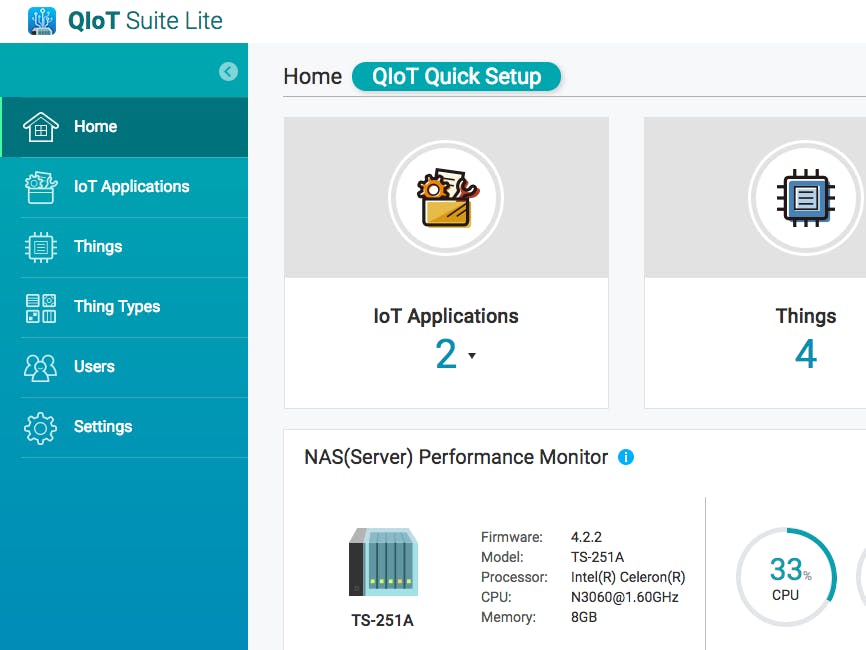Click the Things card count showing 4

(x=806, y=354)
